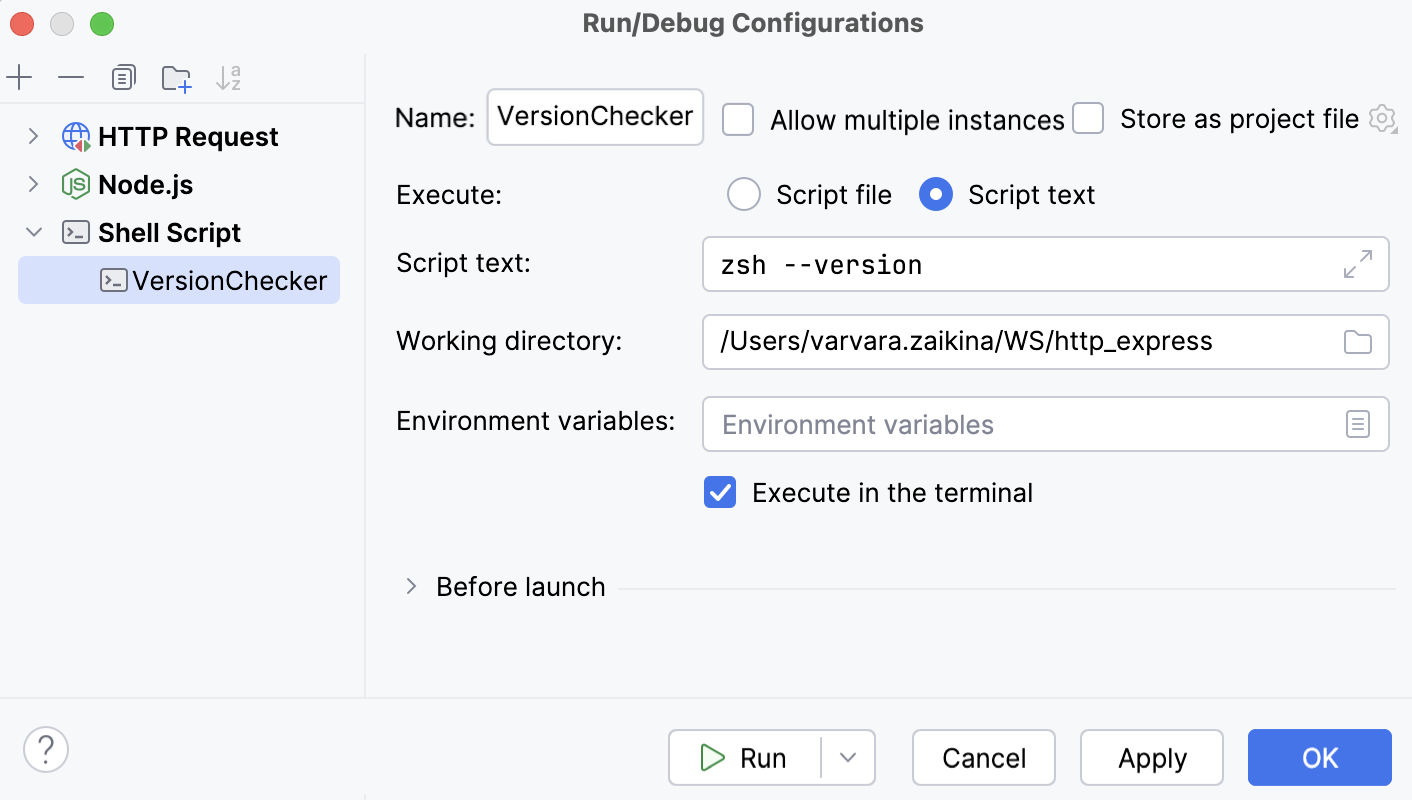Disable Execute in the terminal
Screen dimensions: 1412x800
point(719,492)
